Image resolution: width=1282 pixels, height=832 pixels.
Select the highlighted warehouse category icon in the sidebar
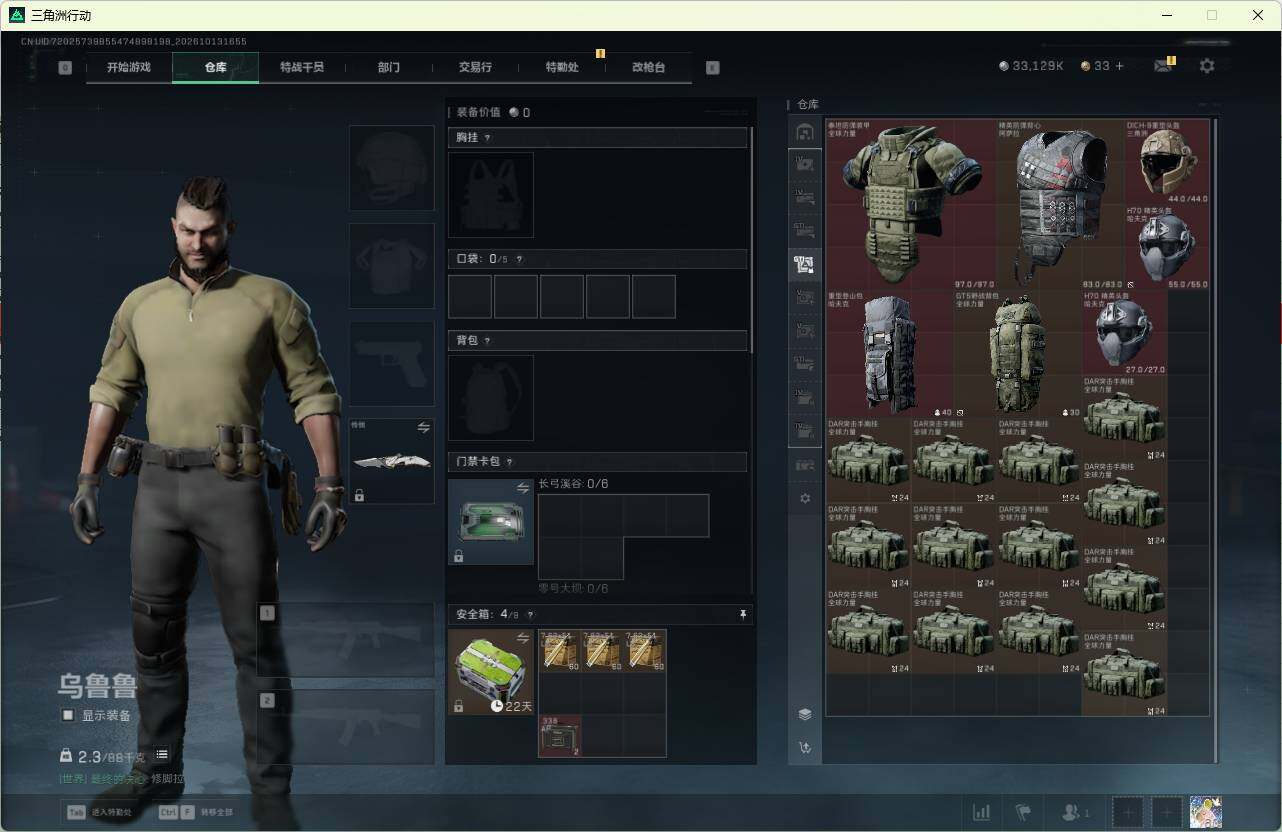tap(805, 265)
